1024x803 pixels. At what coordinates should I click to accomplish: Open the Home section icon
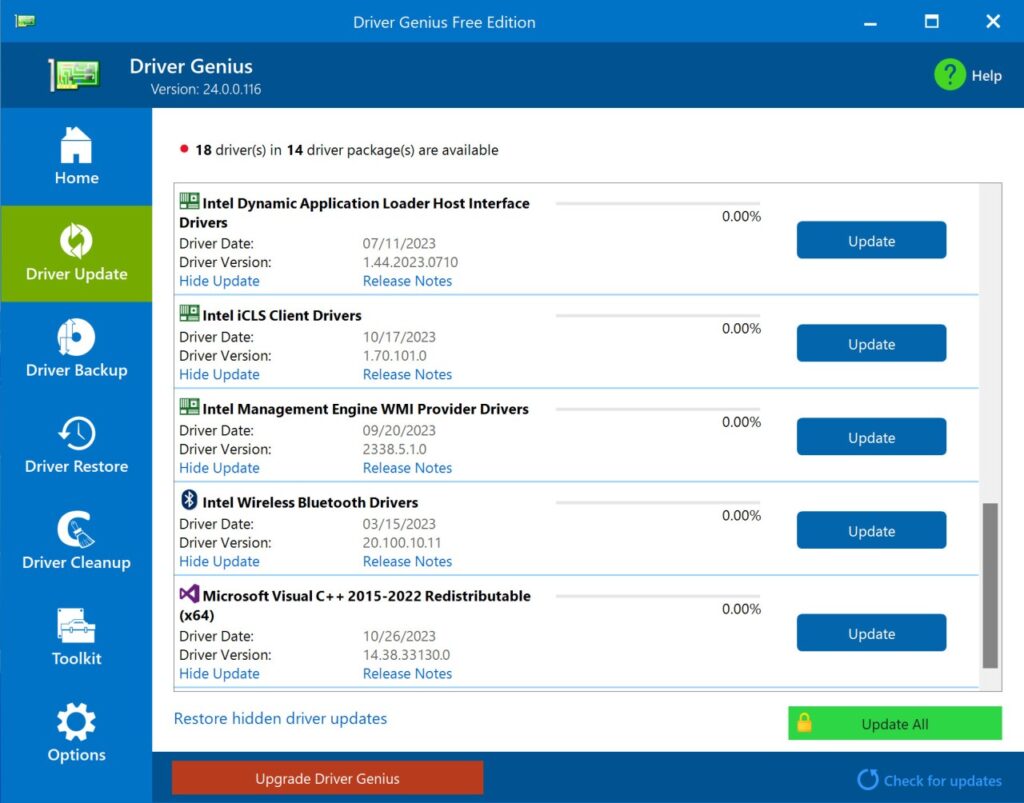pos(76,144)
